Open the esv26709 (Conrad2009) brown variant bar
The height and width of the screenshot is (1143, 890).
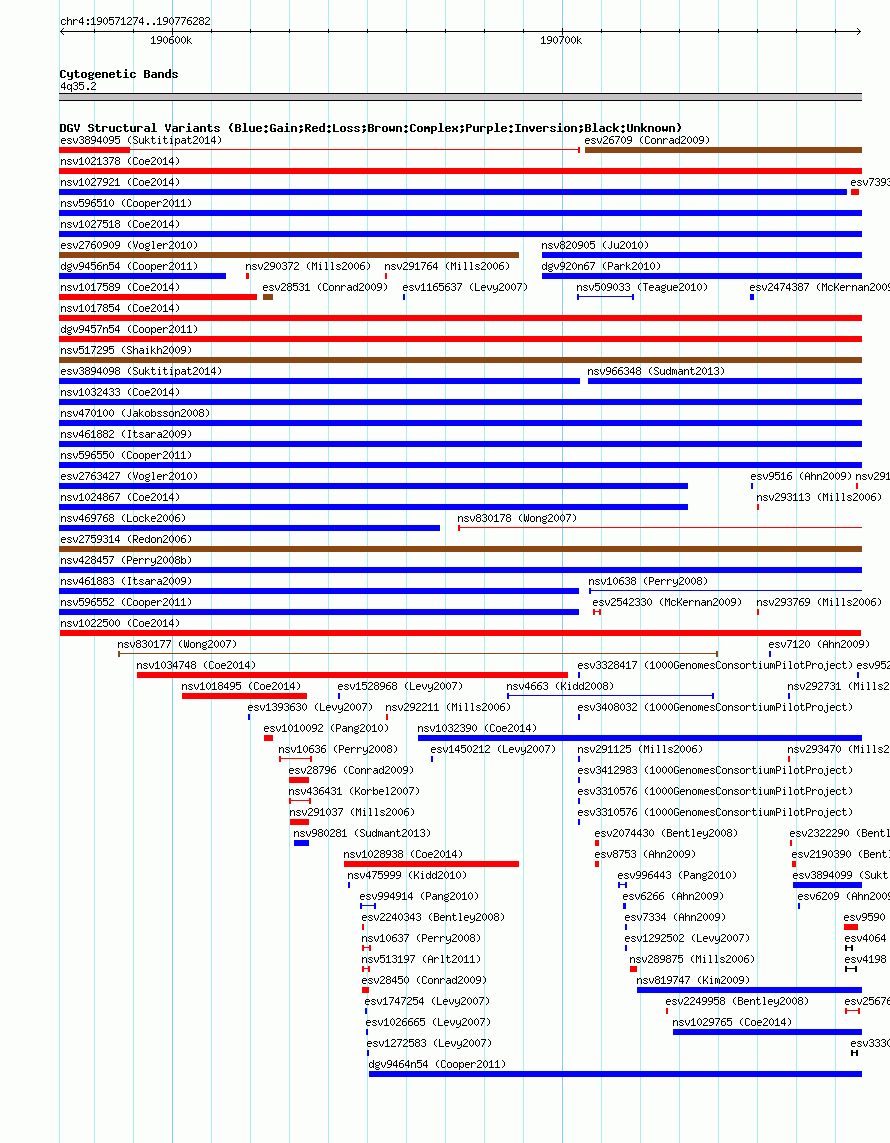[x=723, y=149]
